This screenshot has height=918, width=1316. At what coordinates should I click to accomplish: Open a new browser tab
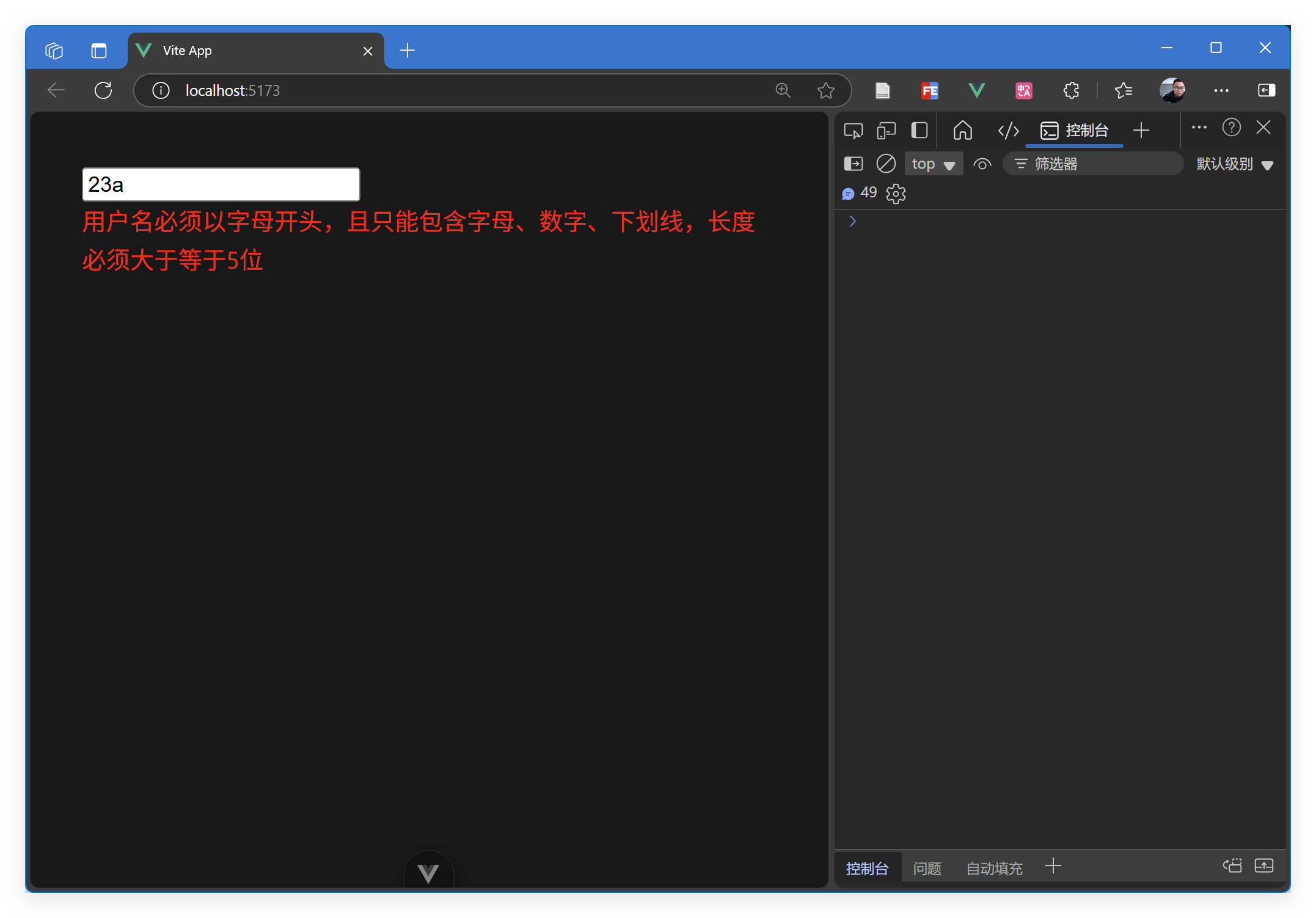[408, 51]
